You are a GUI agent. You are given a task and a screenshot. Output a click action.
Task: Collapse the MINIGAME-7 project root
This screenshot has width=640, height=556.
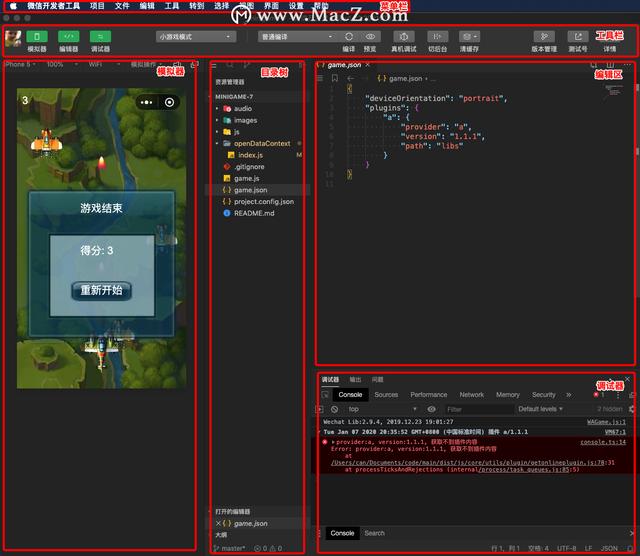(234, 97)
